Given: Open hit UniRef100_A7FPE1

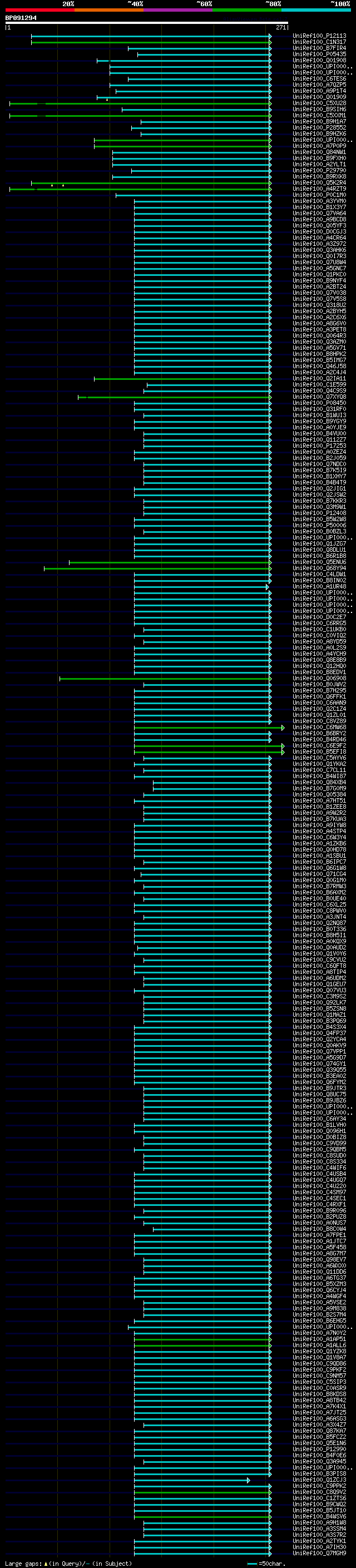Looking at the screenshot, I should tap(319, 1235).
